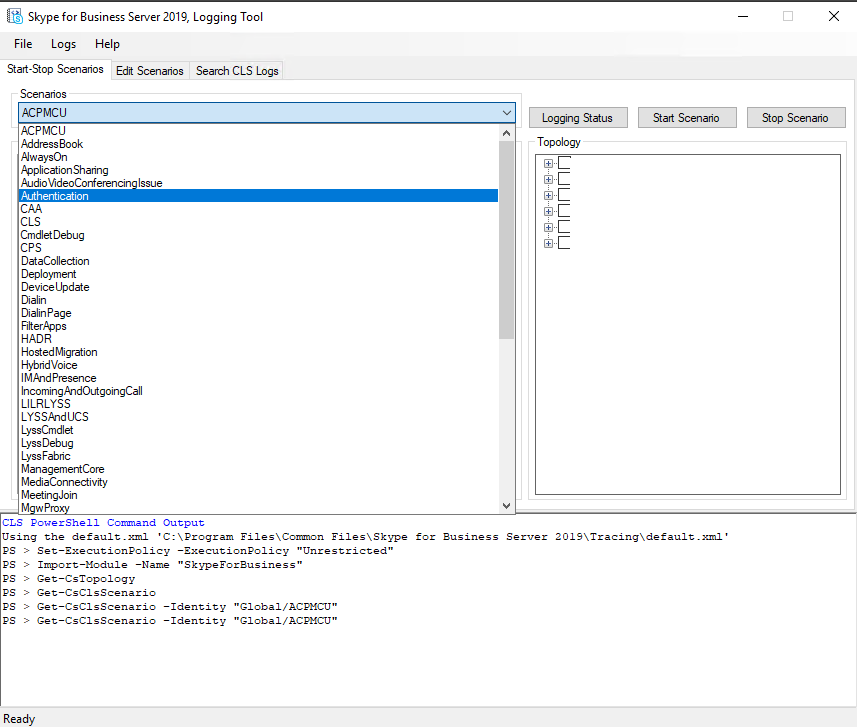Select the AddressBook scenario
Viewport: 857px width, 727px height.
pos(259,144)
